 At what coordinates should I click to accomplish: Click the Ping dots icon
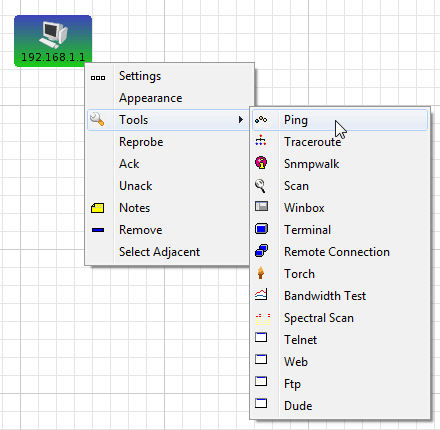pos(261,120)
